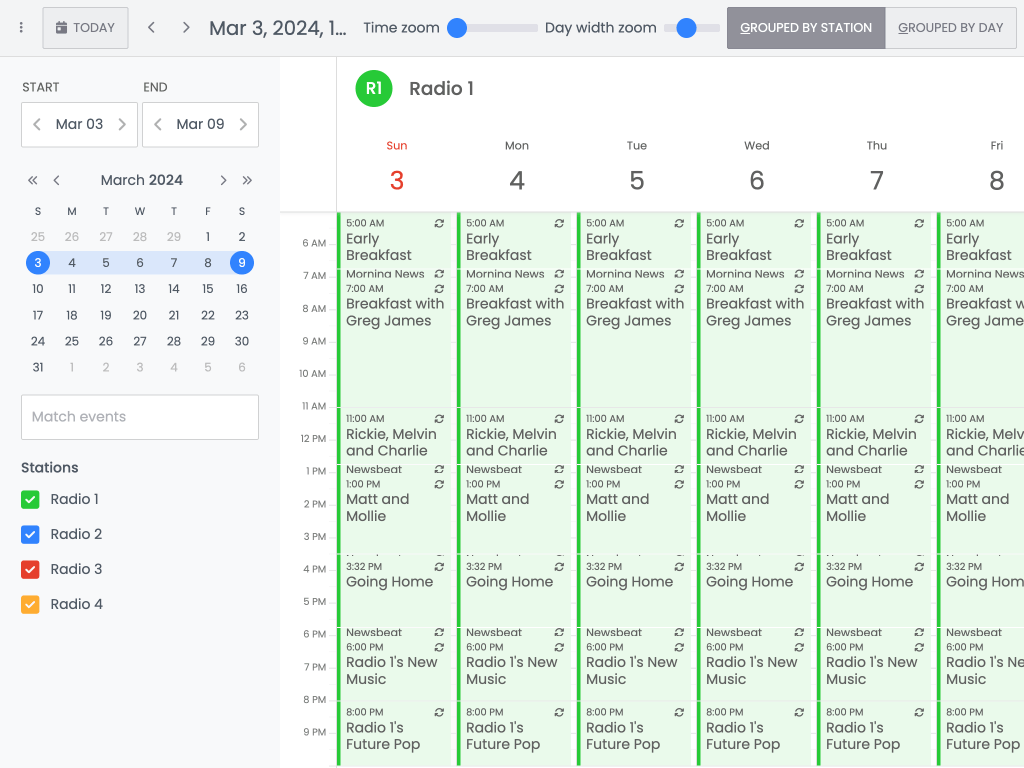Go to next week in top toolbar
Screen dimensions: 1024x768
186,27
